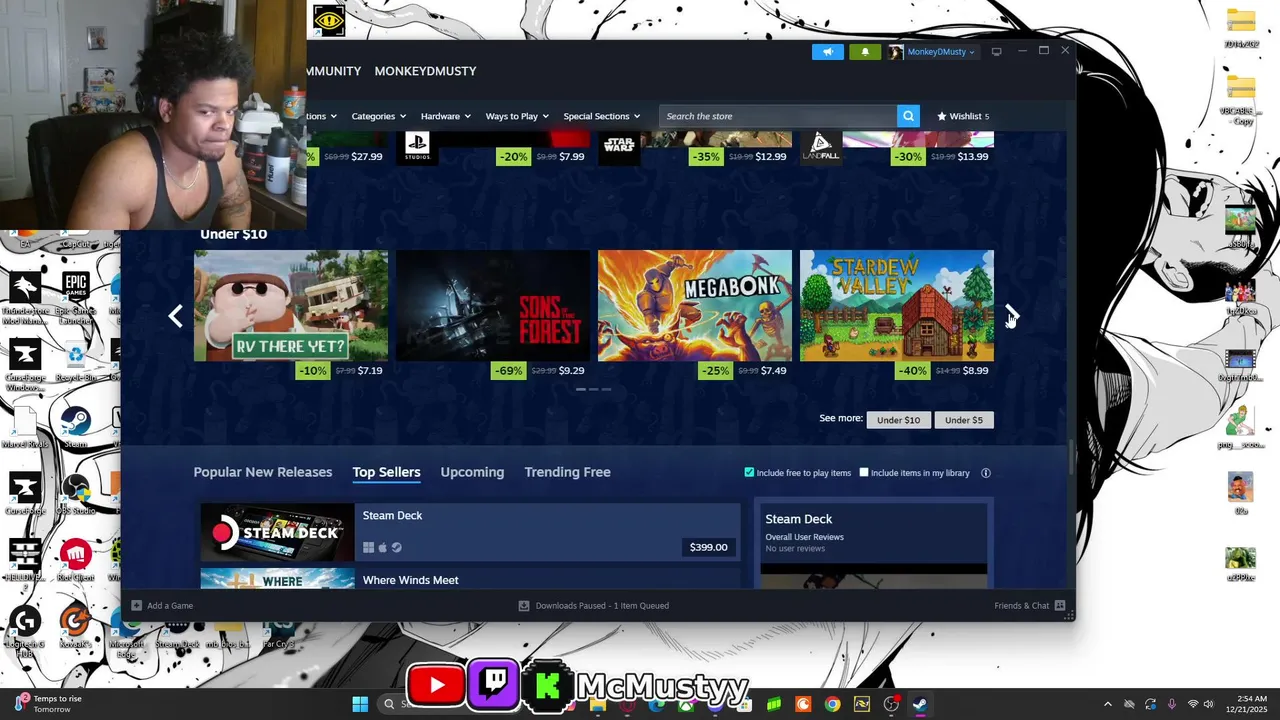Image resolution: width=1280 pixels, height=720 pixels.
Task: Click Add a Game label
Action: [170, 605]
